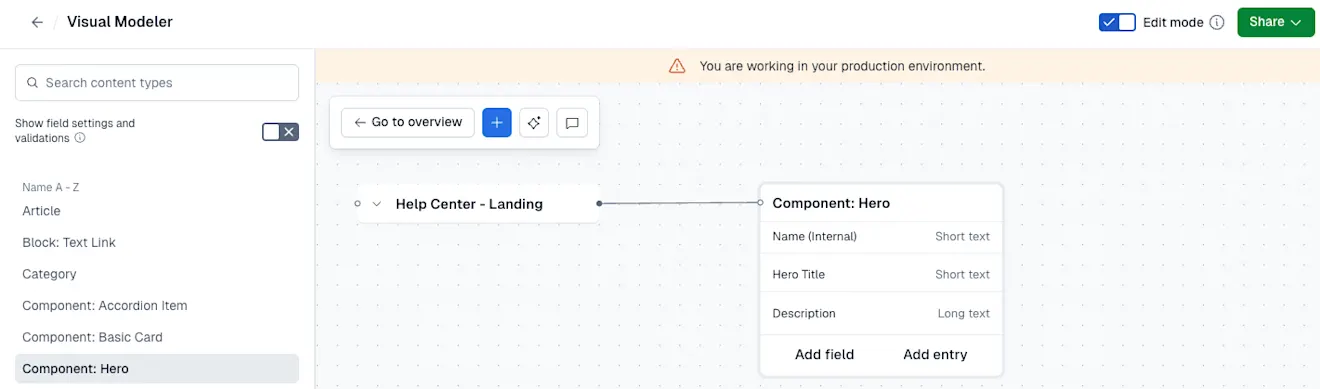Viewport: 1320px width, 389px height.
Task: Click Go to overview button
Action: pos(408,122)
